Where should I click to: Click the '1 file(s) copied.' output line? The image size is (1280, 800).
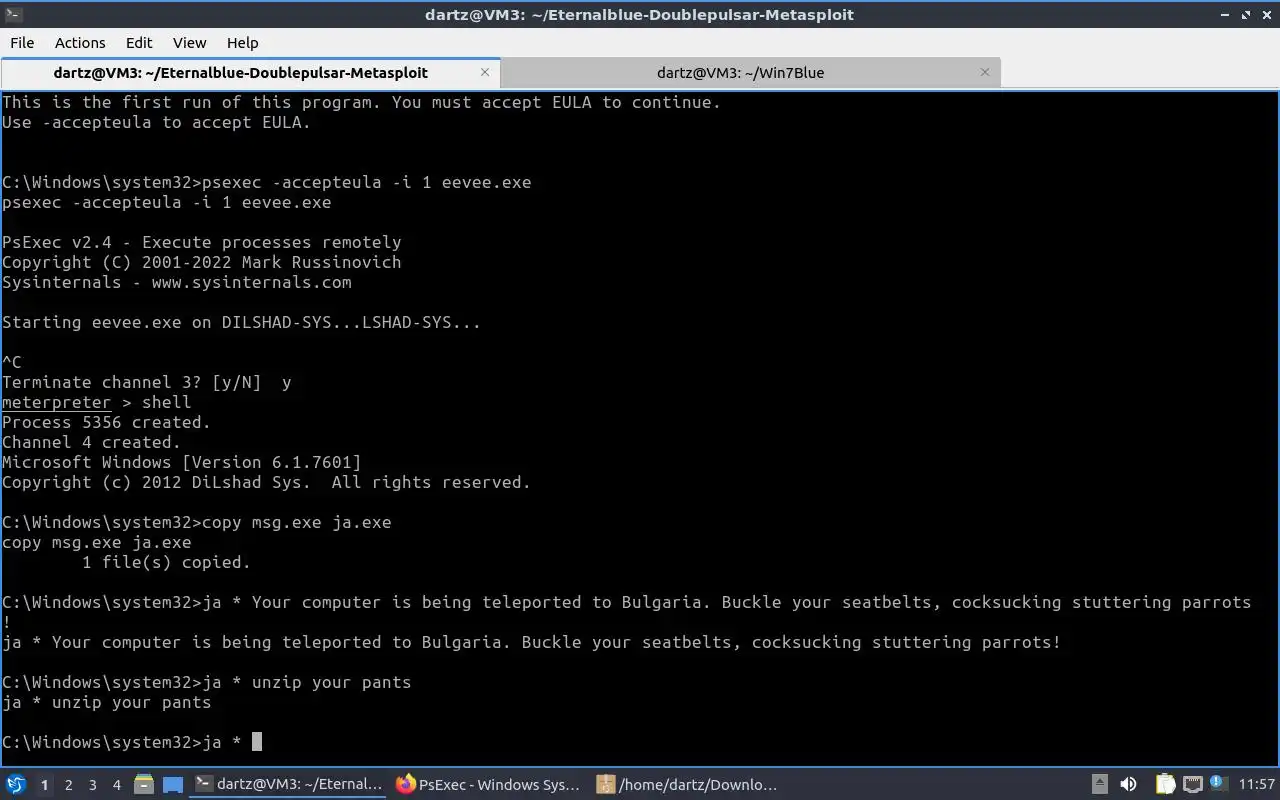(x=166, y=562)
